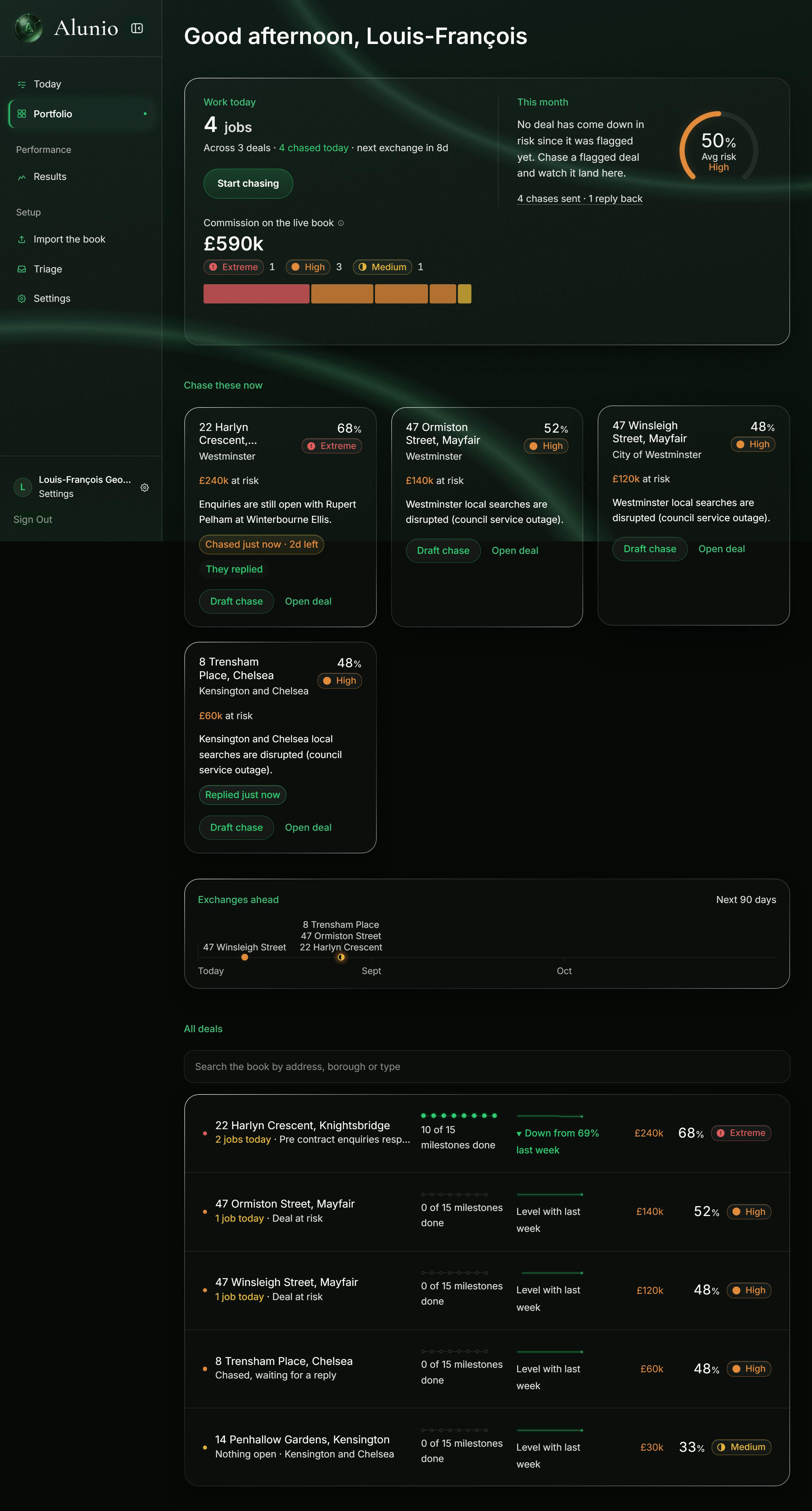812x1511 pixels.
Task: Open Settings from the sidebar menu
Action: (81, 299)
